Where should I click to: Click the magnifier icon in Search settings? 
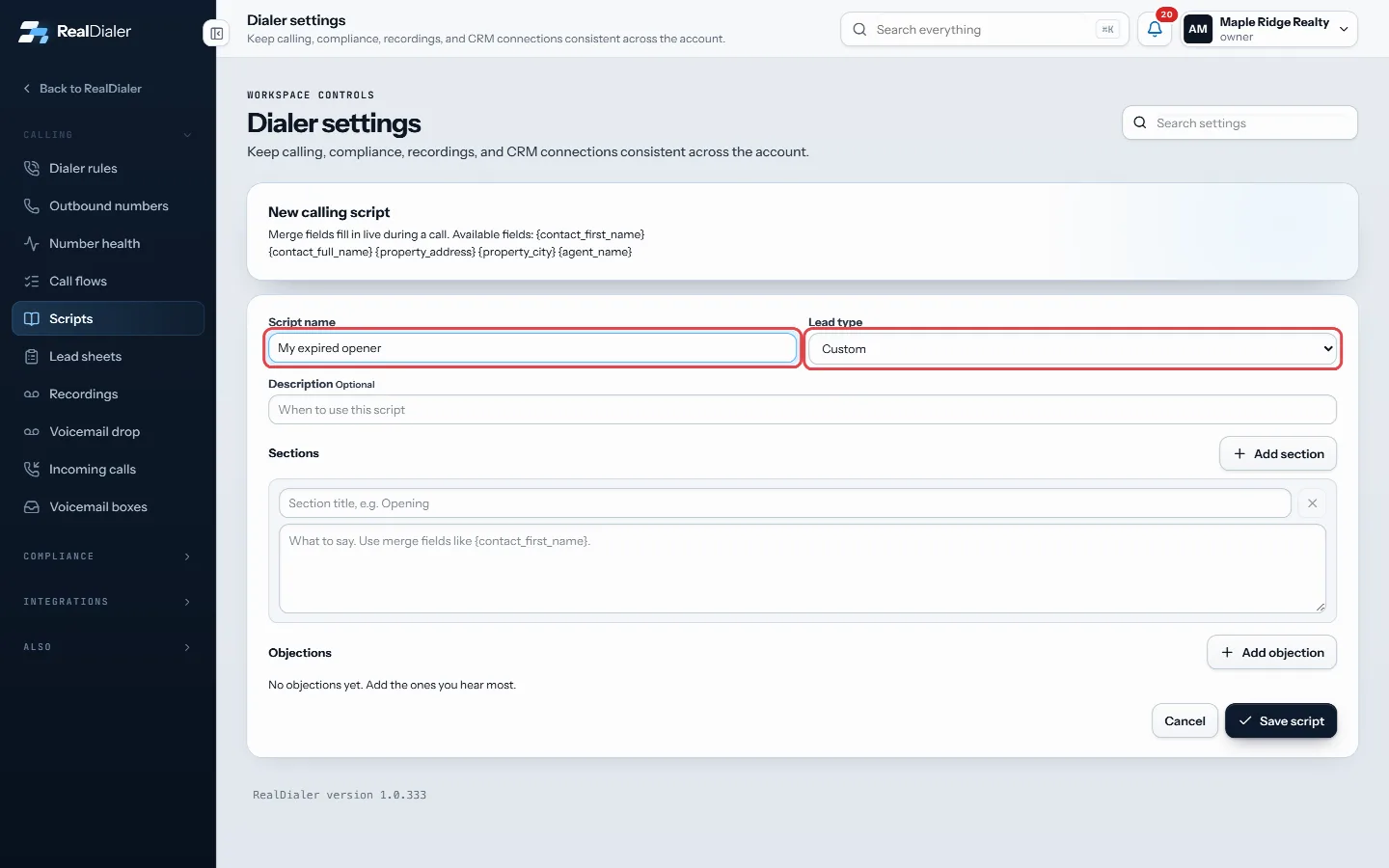tap(1140, 123)
